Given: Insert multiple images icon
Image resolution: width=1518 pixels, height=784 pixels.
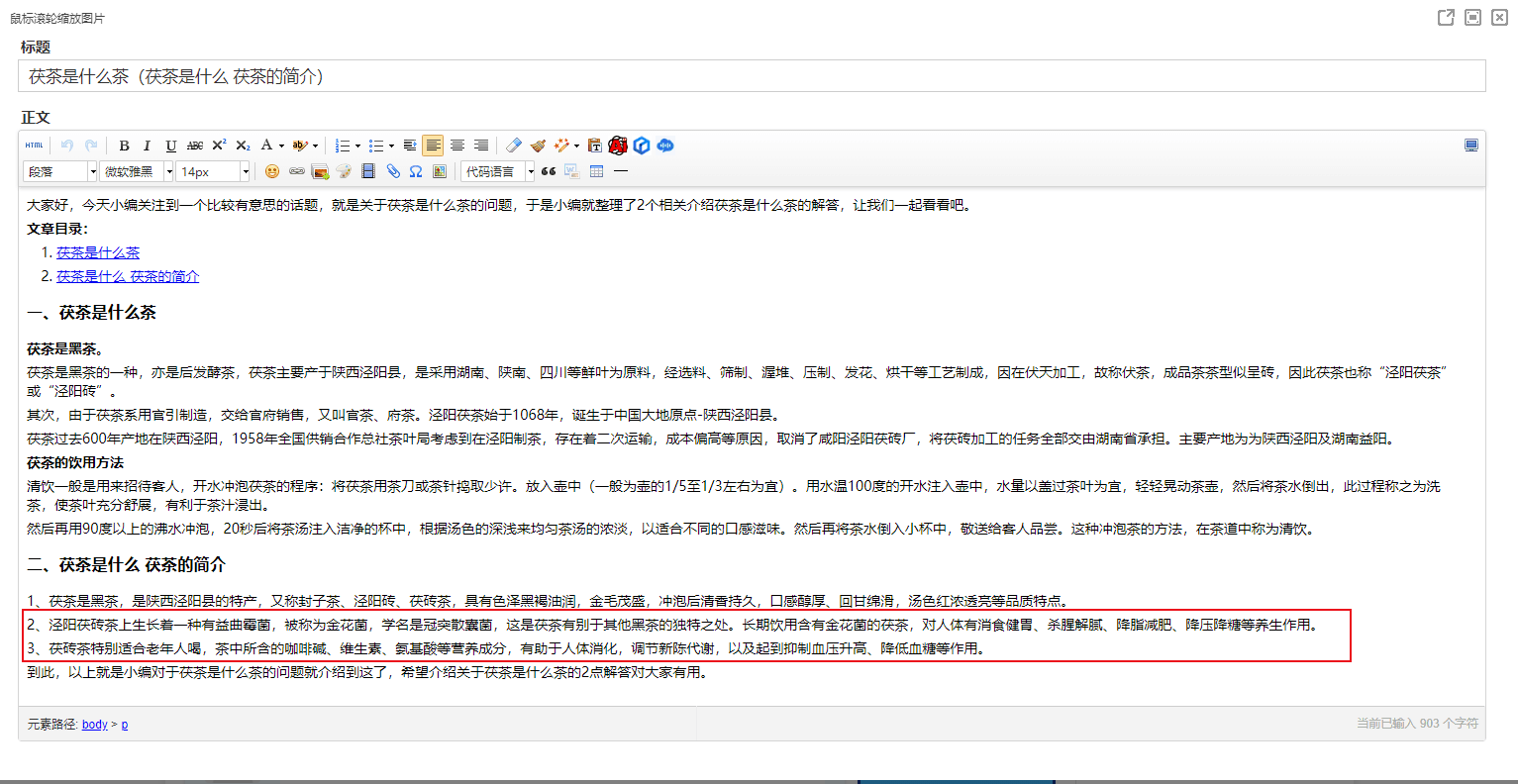Looking at the screenshot, I should [320, 171].
